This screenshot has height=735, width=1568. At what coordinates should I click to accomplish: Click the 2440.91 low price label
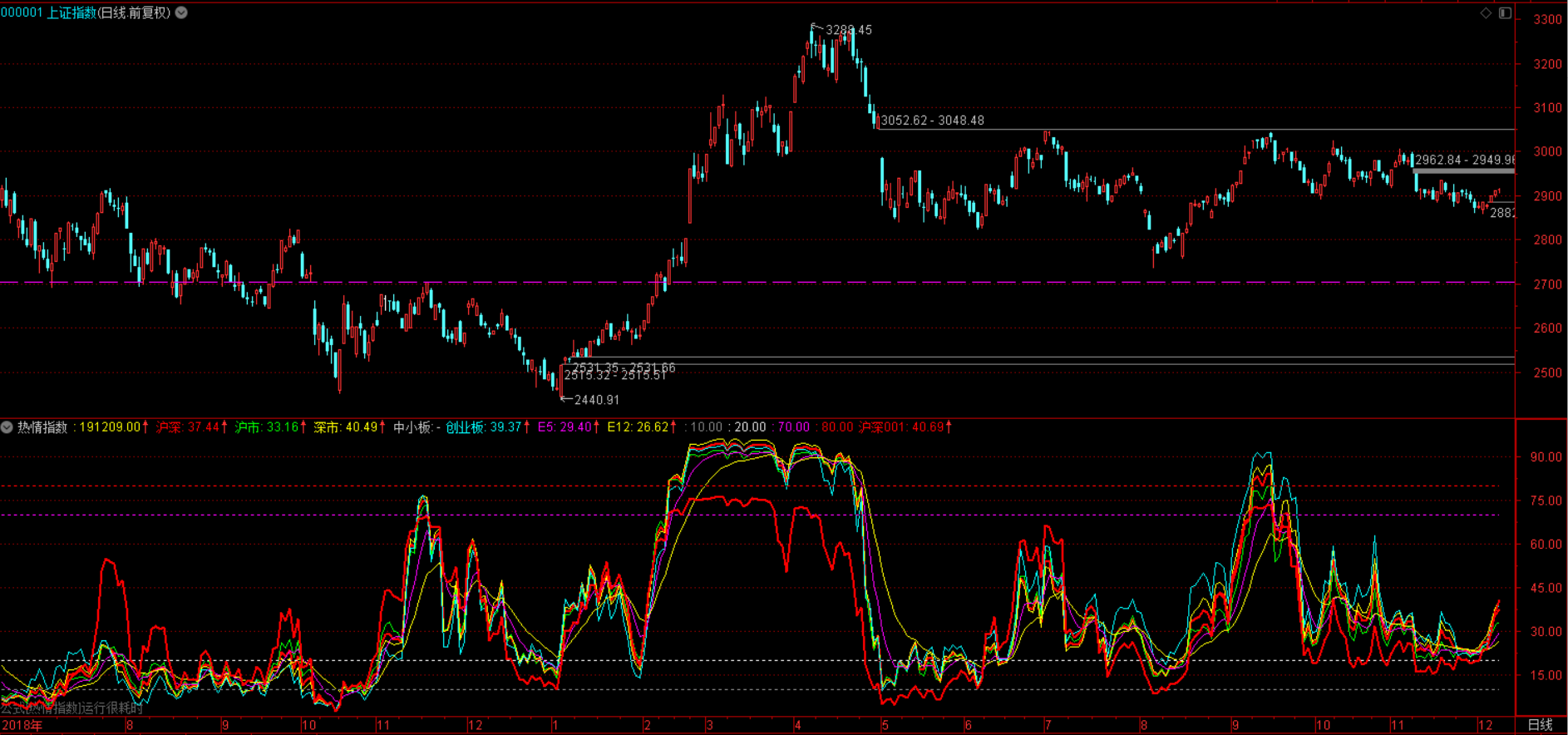coord(597,400)
